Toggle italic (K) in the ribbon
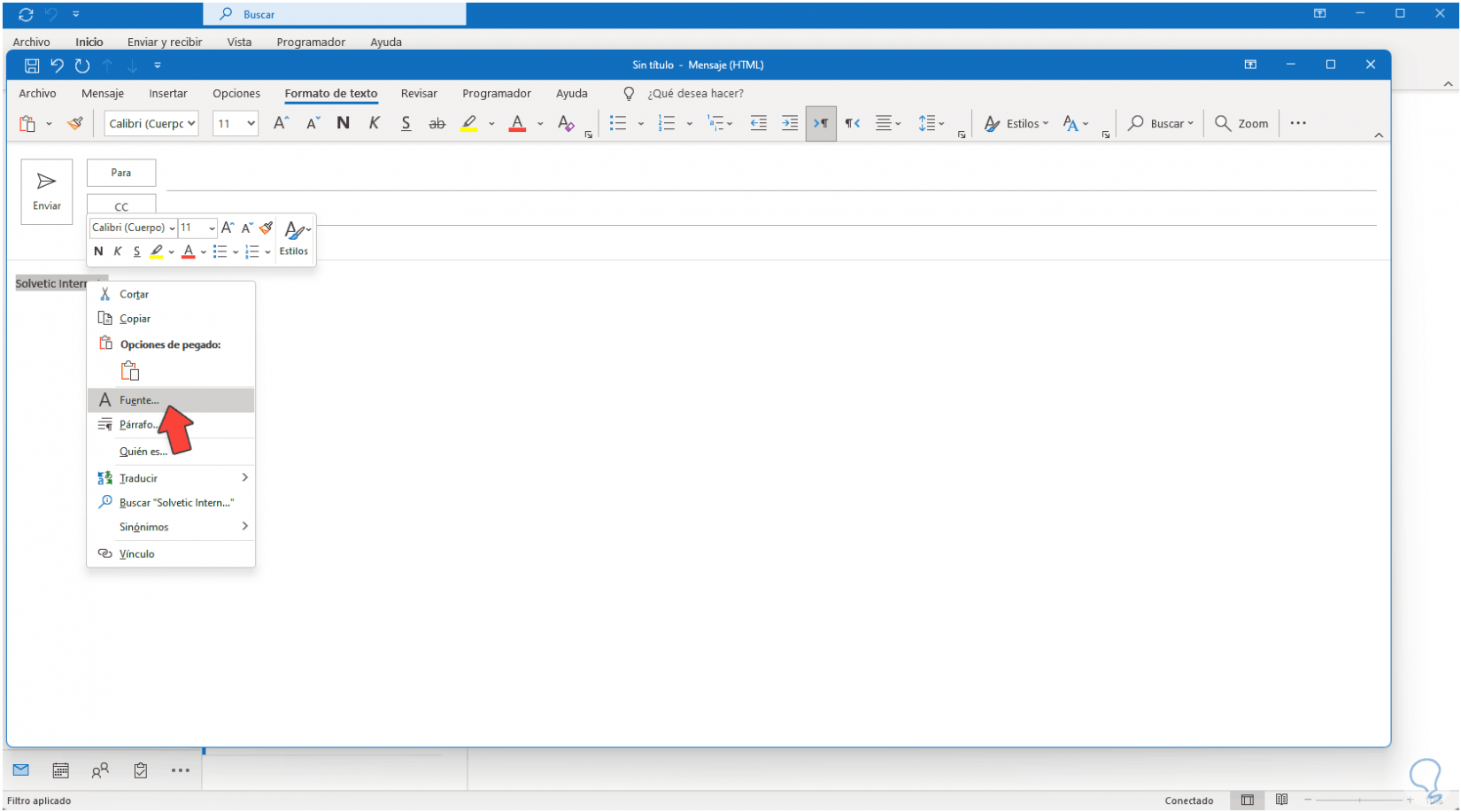This screenshot has width=1461, height=812. (375, 123)
